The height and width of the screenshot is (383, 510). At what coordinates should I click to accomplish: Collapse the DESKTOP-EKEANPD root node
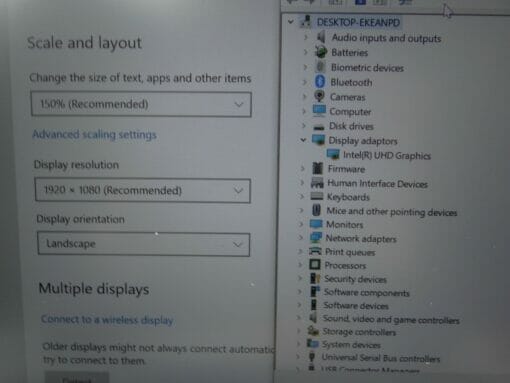[x=291, y=22]
